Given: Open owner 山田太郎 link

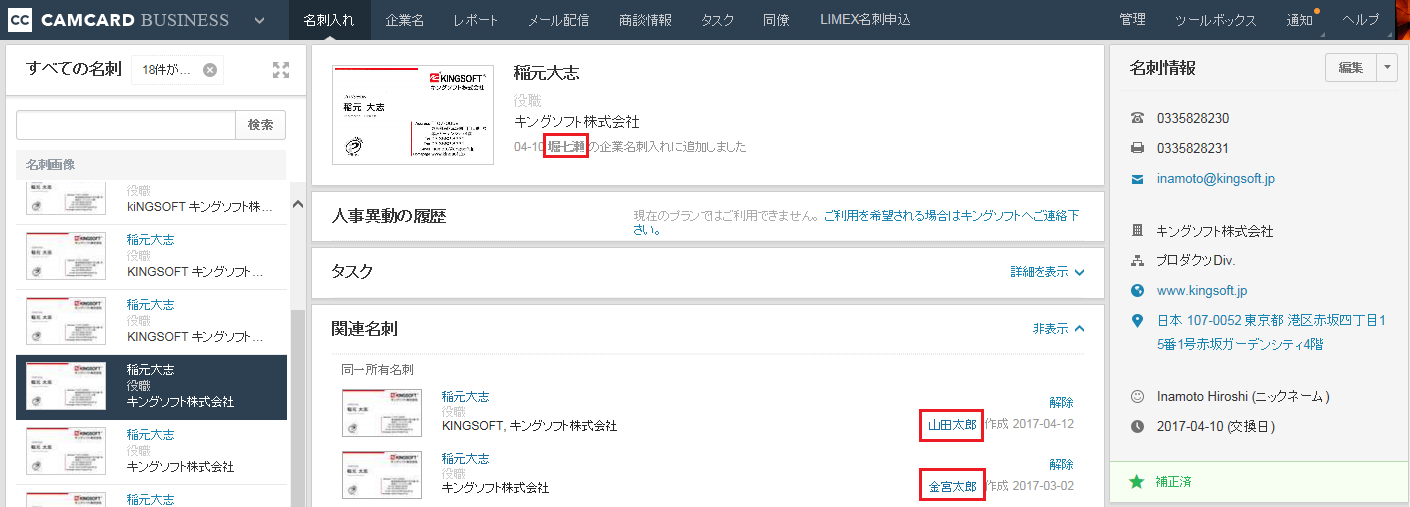Looking at the screenshot, I should click(x=952, y=425).
